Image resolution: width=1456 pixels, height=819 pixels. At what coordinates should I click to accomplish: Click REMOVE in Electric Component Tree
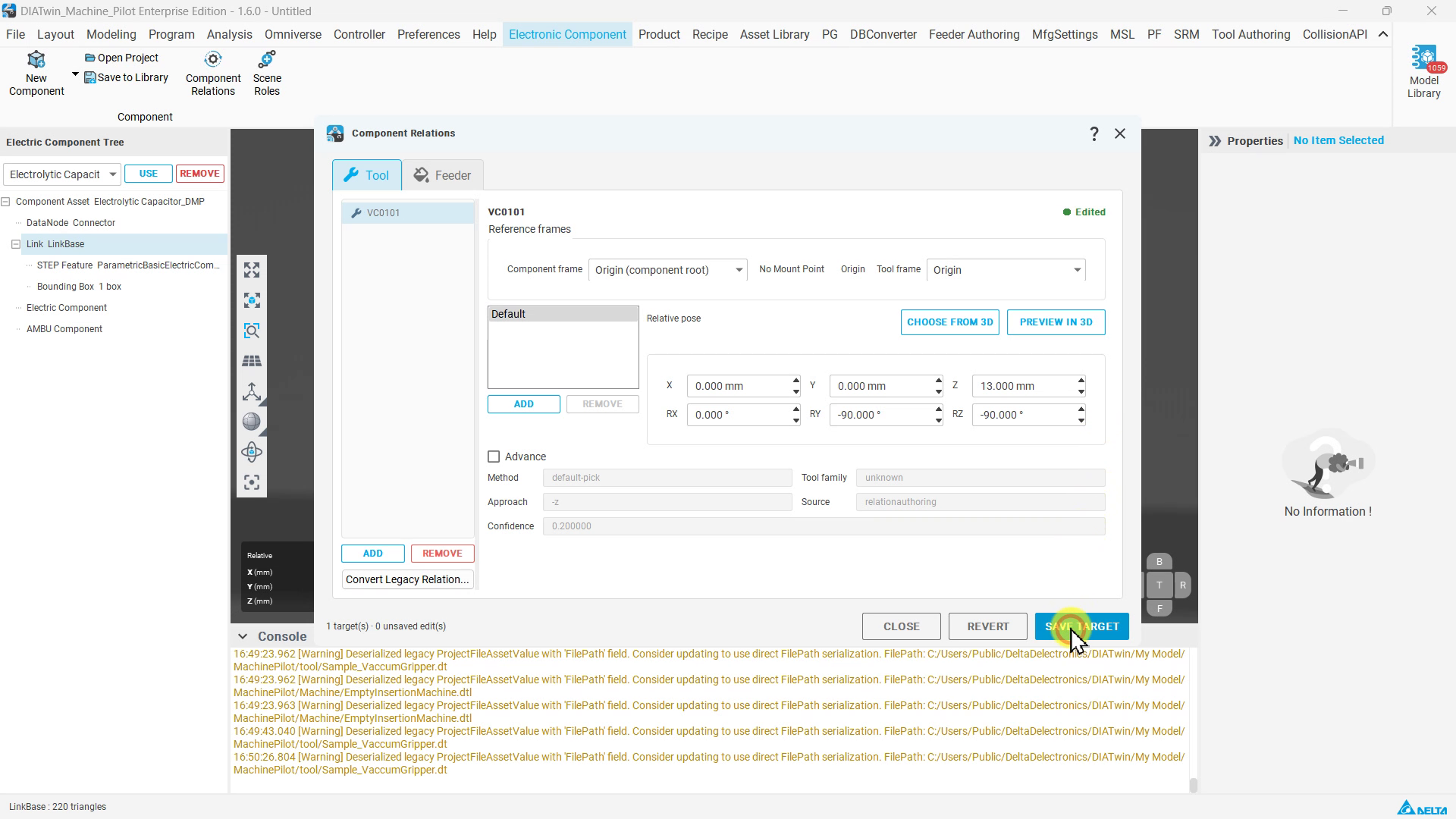199,174
